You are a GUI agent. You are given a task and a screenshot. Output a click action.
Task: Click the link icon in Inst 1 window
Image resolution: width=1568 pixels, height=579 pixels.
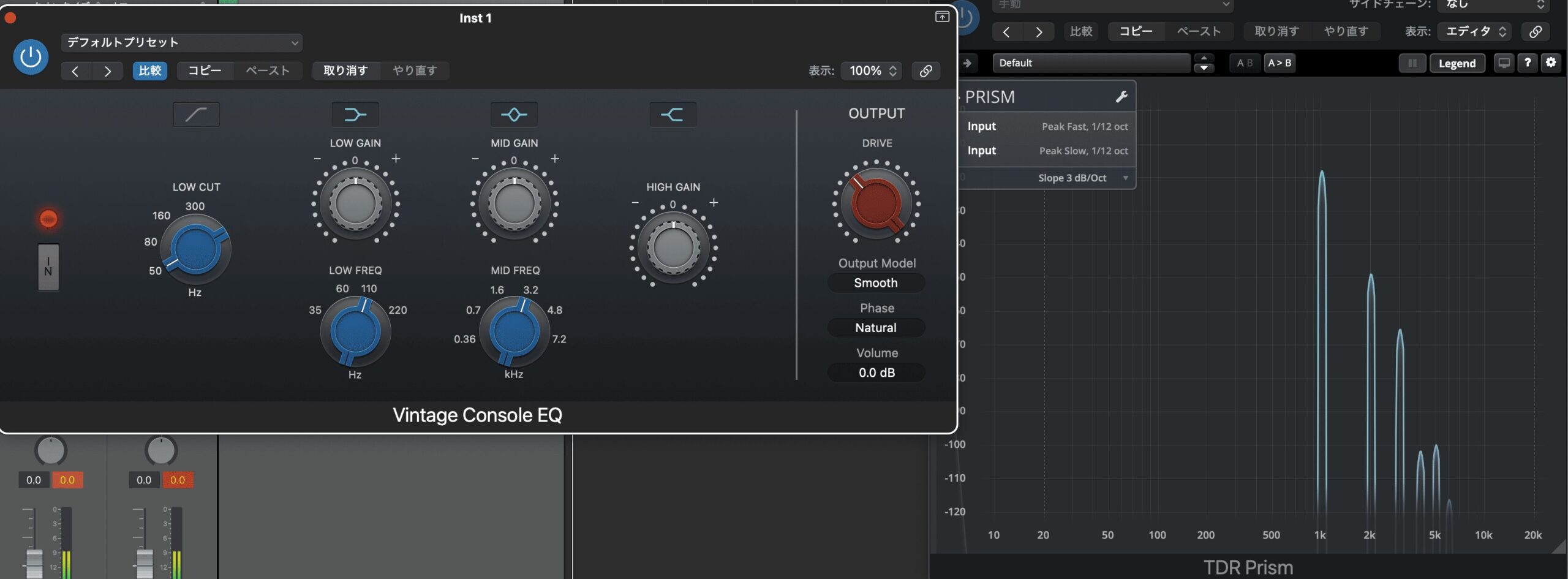tap(925, 71)
